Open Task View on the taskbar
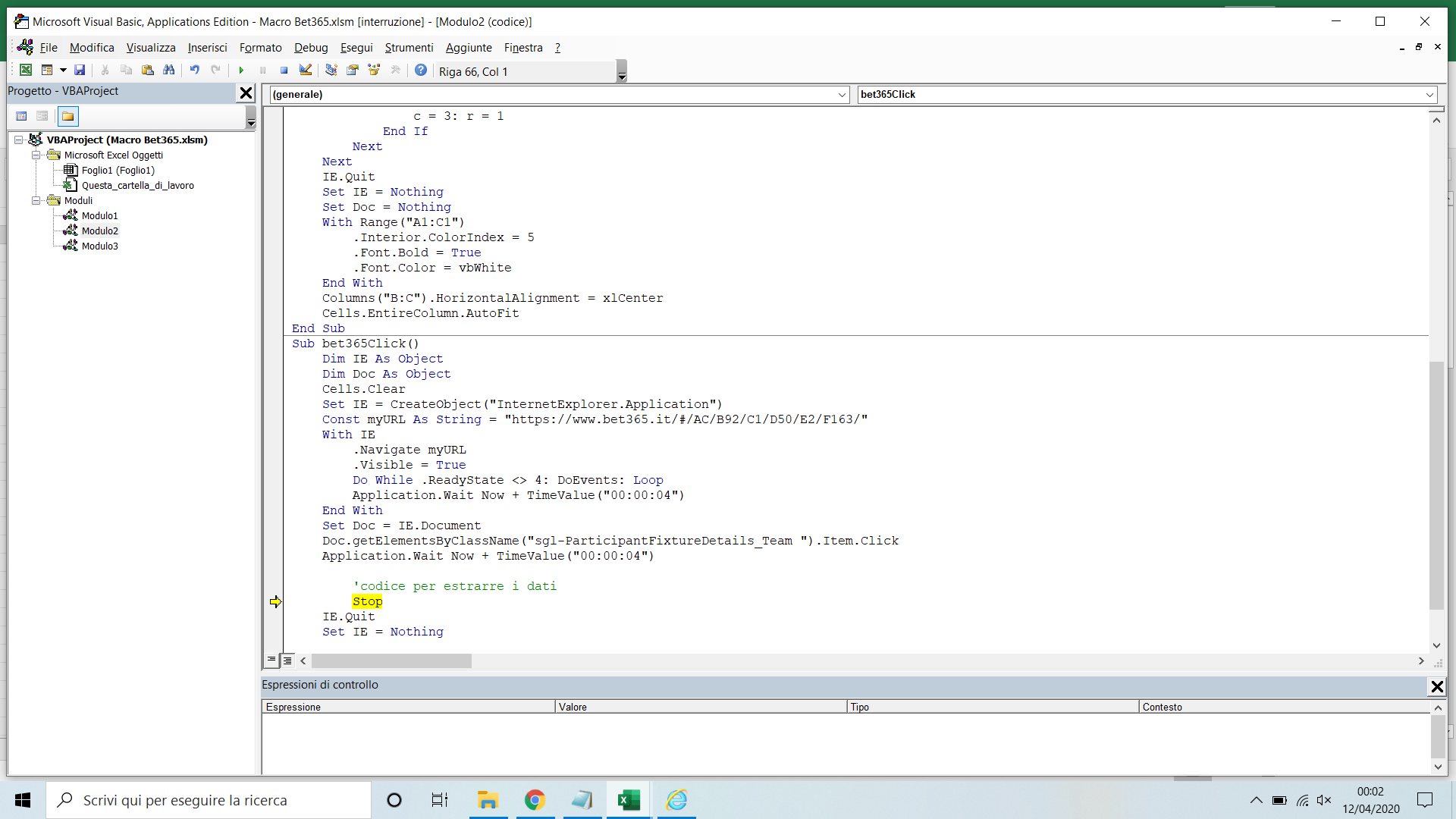 point(440,800)
